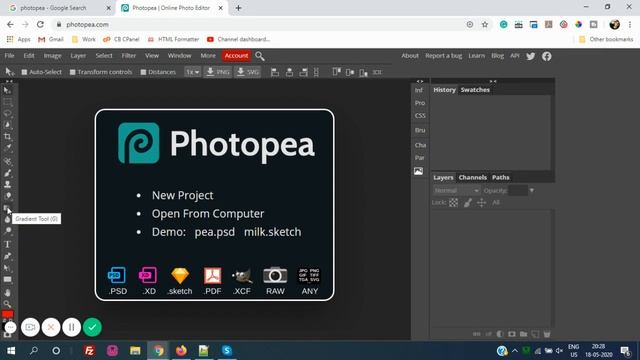Select the Pen tool
This screenshot has height=360, width=640.
[x=7, y=256]
